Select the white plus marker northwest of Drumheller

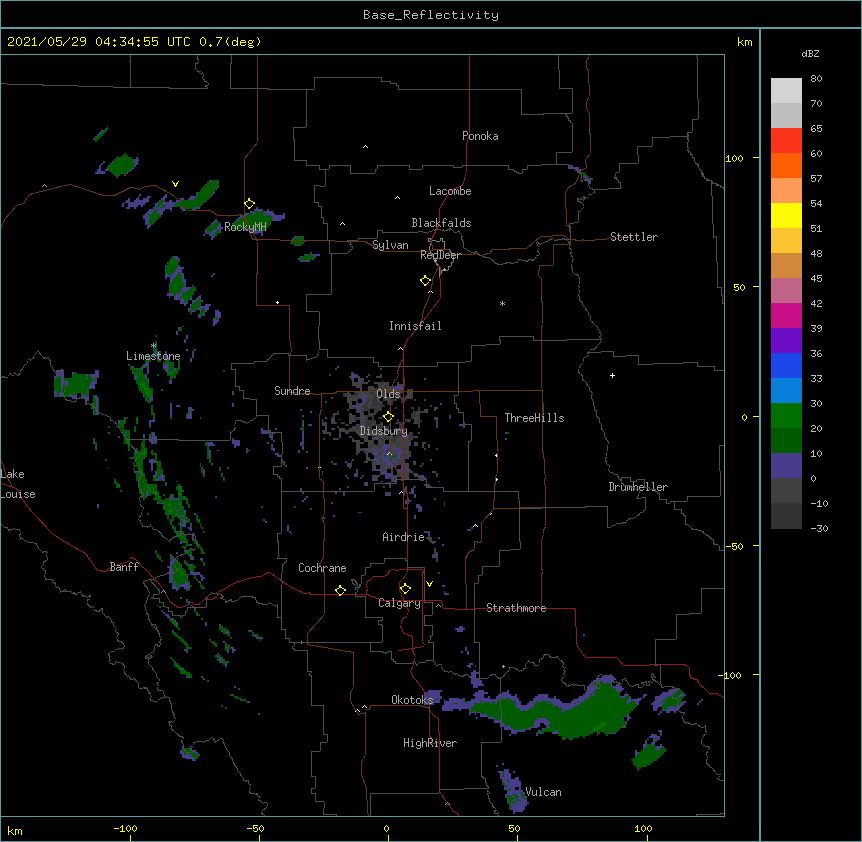pos(612,375)
